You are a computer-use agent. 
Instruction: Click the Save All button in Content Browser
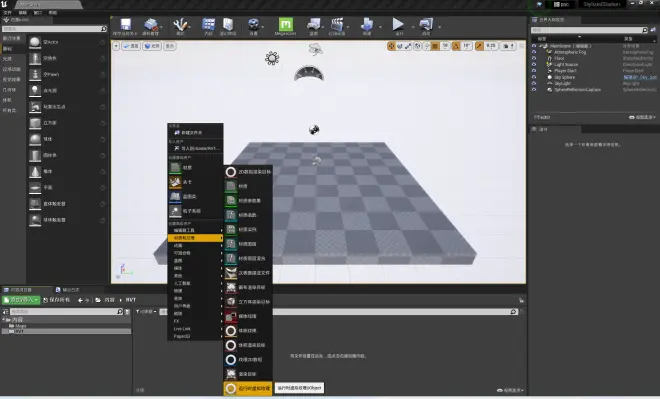(x=56, y=300)
